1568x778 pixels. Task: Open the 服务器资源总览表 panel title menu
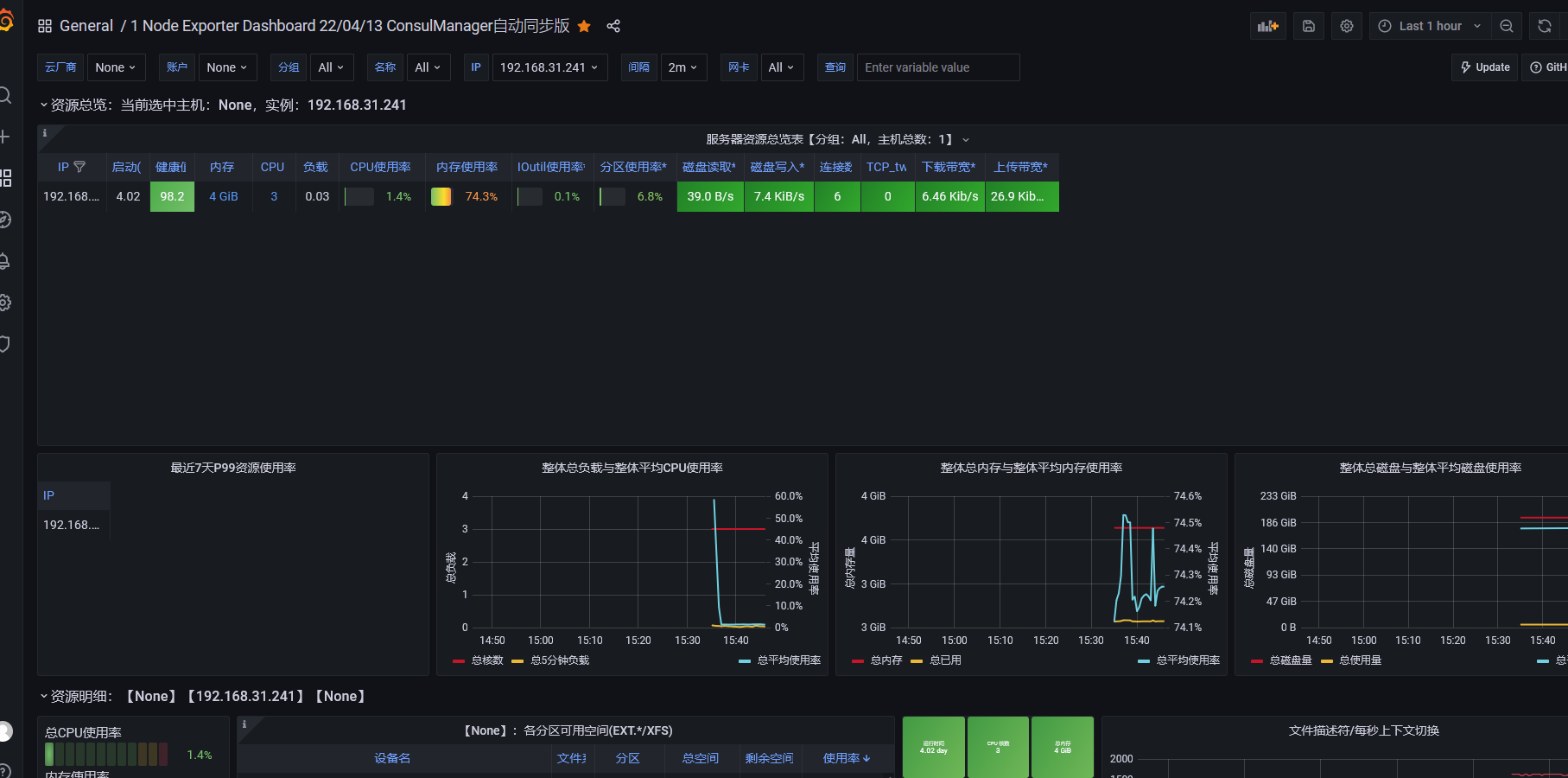pos(837,139)
